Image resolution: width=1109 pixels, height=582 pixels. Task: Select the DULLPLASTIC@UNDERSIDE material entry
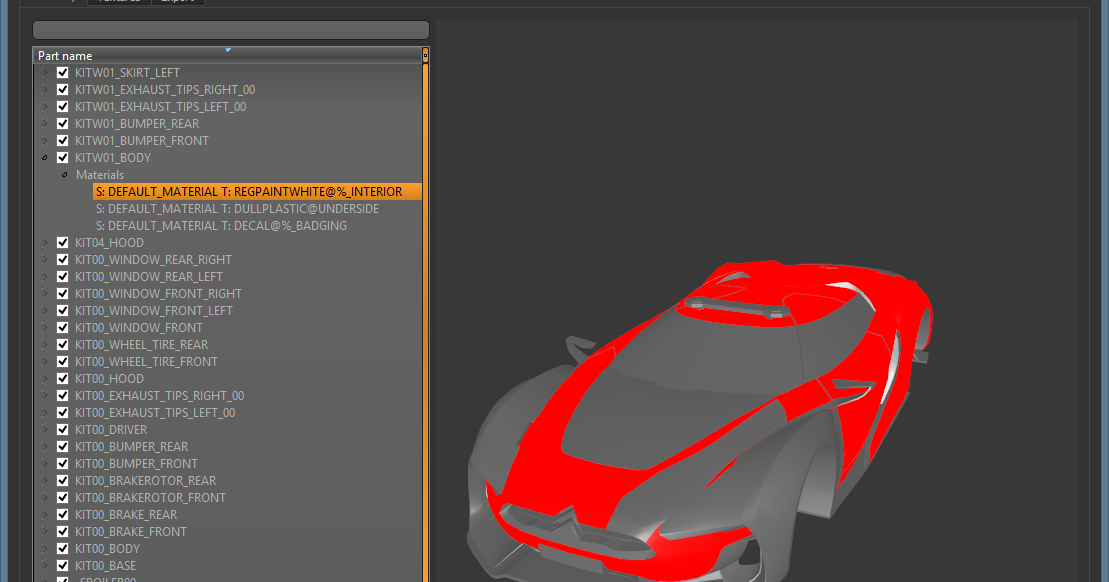click(240, 208)
